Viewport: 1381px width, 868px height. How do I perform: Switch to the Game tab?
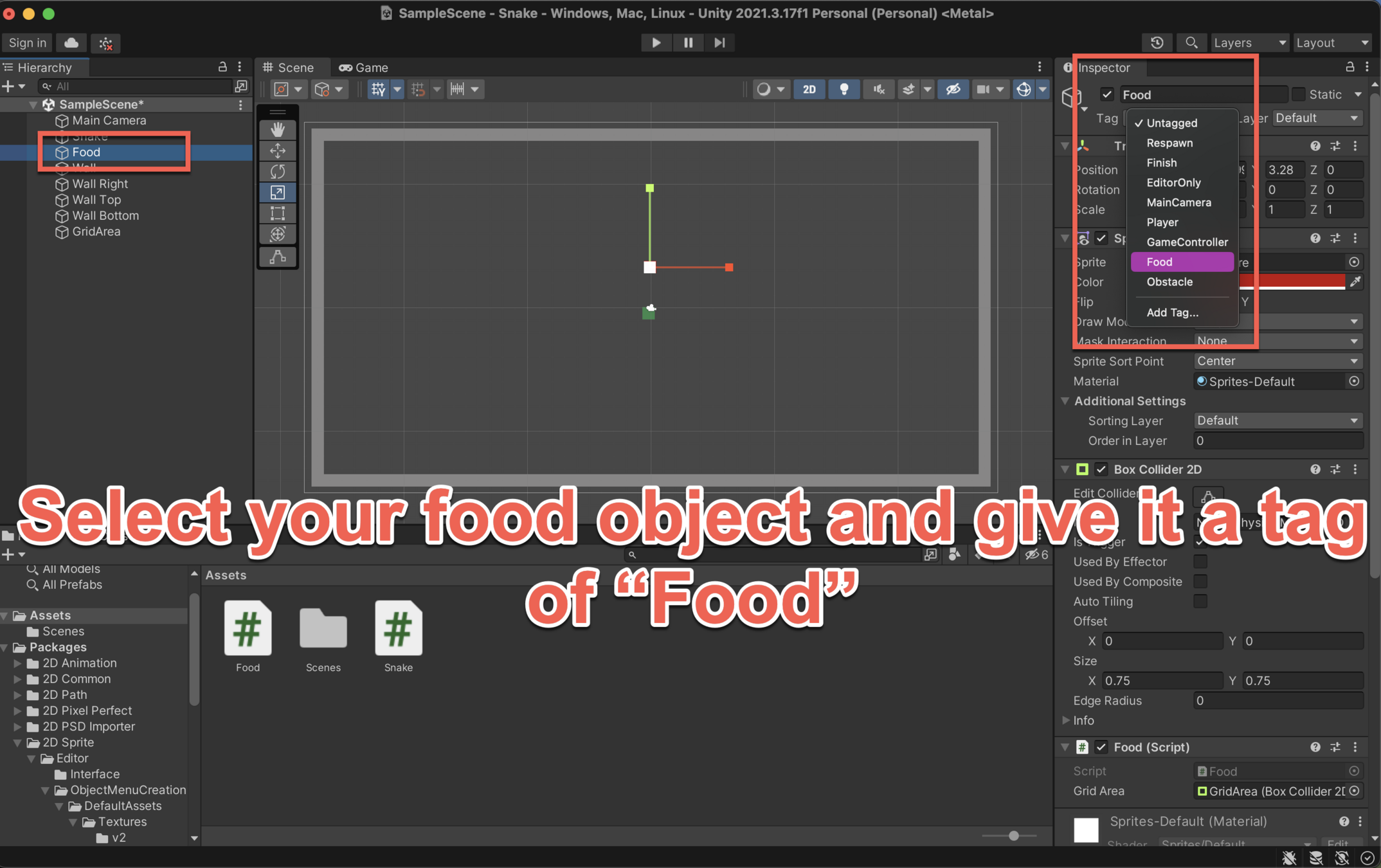pyautogui.click(x=364, y=68)
